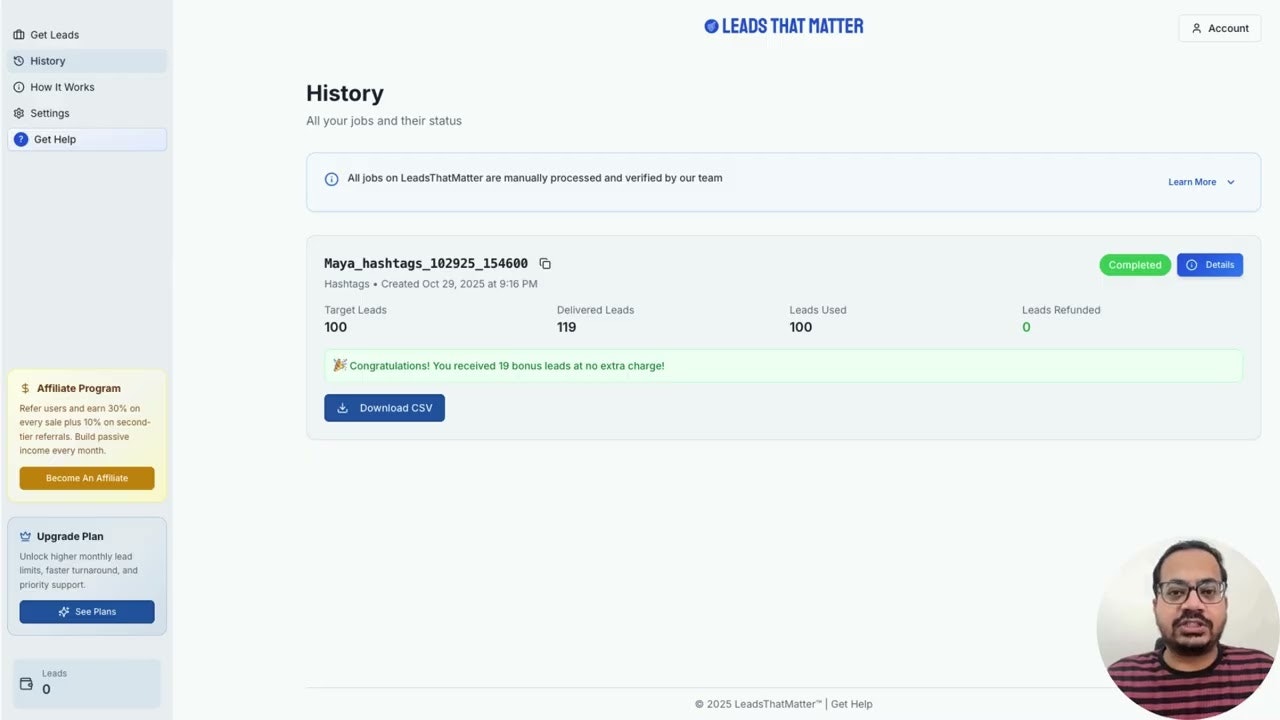
Task: Click the user icon in Account button
Action: [1197, 28]
